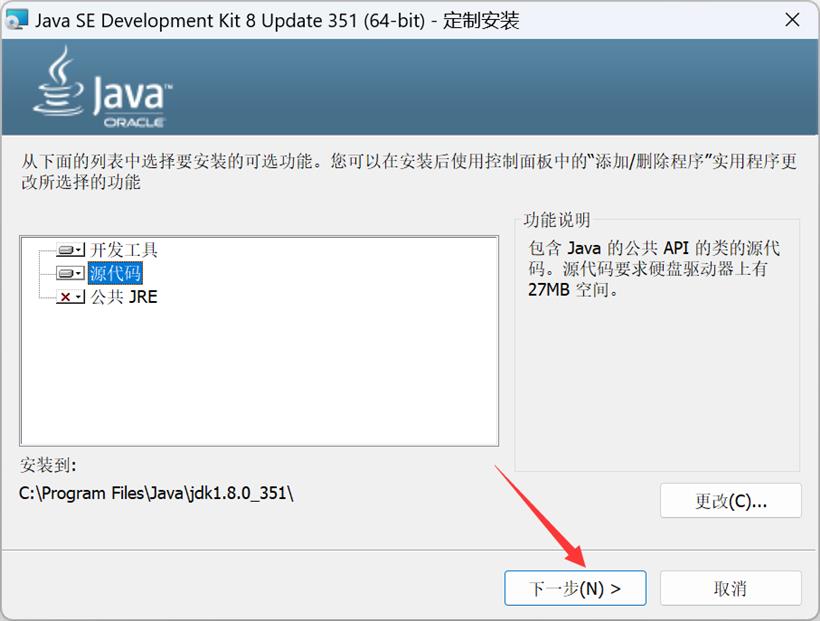Click 下一步(N) to continue installation
This screenshot has height=621, width=820.
[575, 588]
